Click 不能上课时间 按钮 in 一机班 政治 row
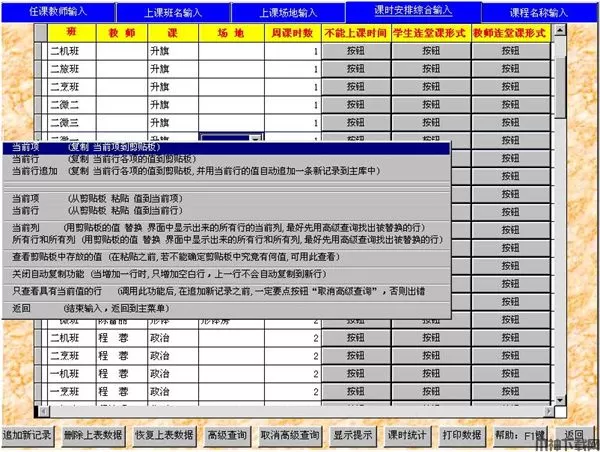The height and width of the screenshot is (452, 600). tap(356, 374)
